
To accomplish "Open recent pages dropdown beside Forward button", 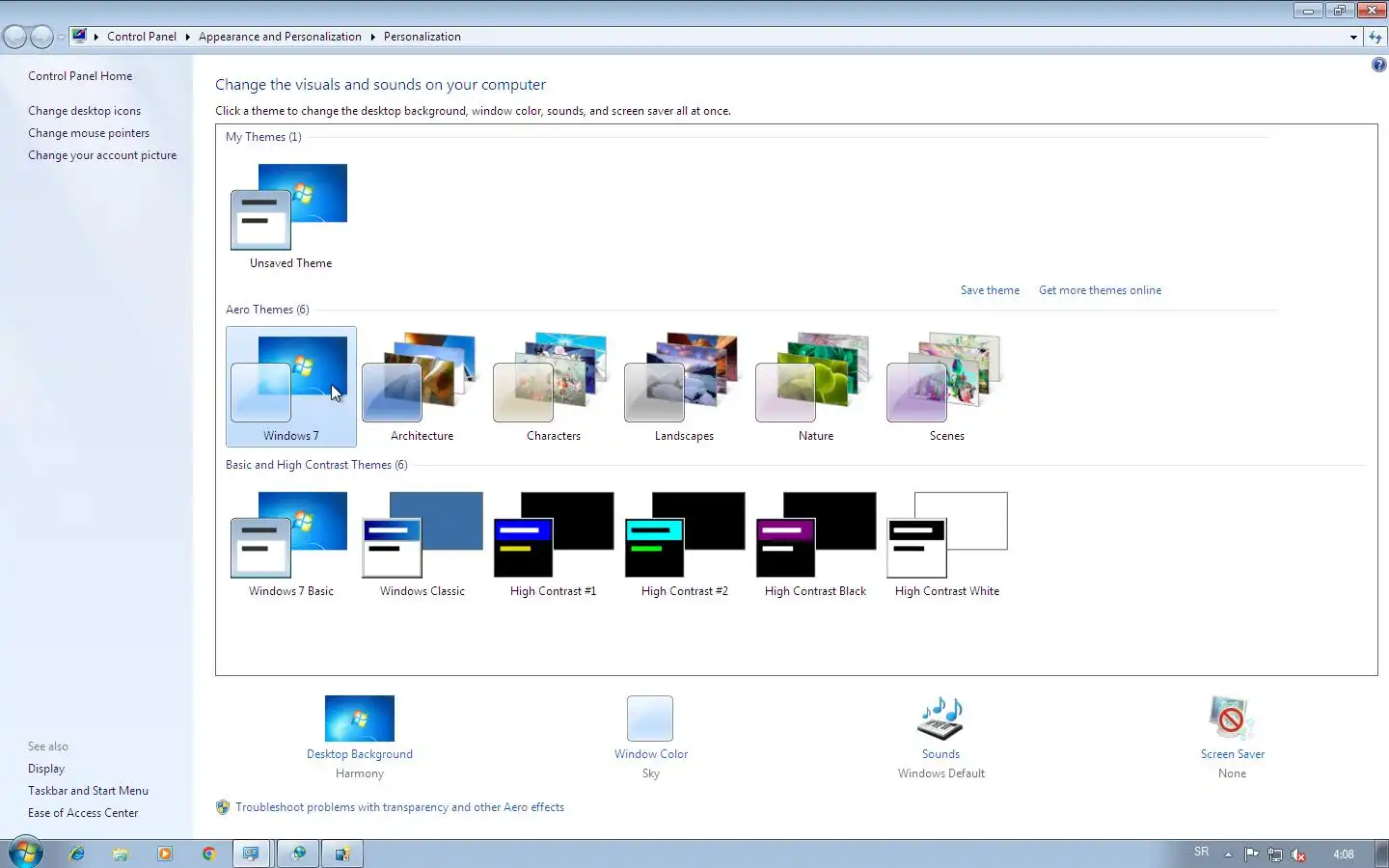I will click(61, 37).
